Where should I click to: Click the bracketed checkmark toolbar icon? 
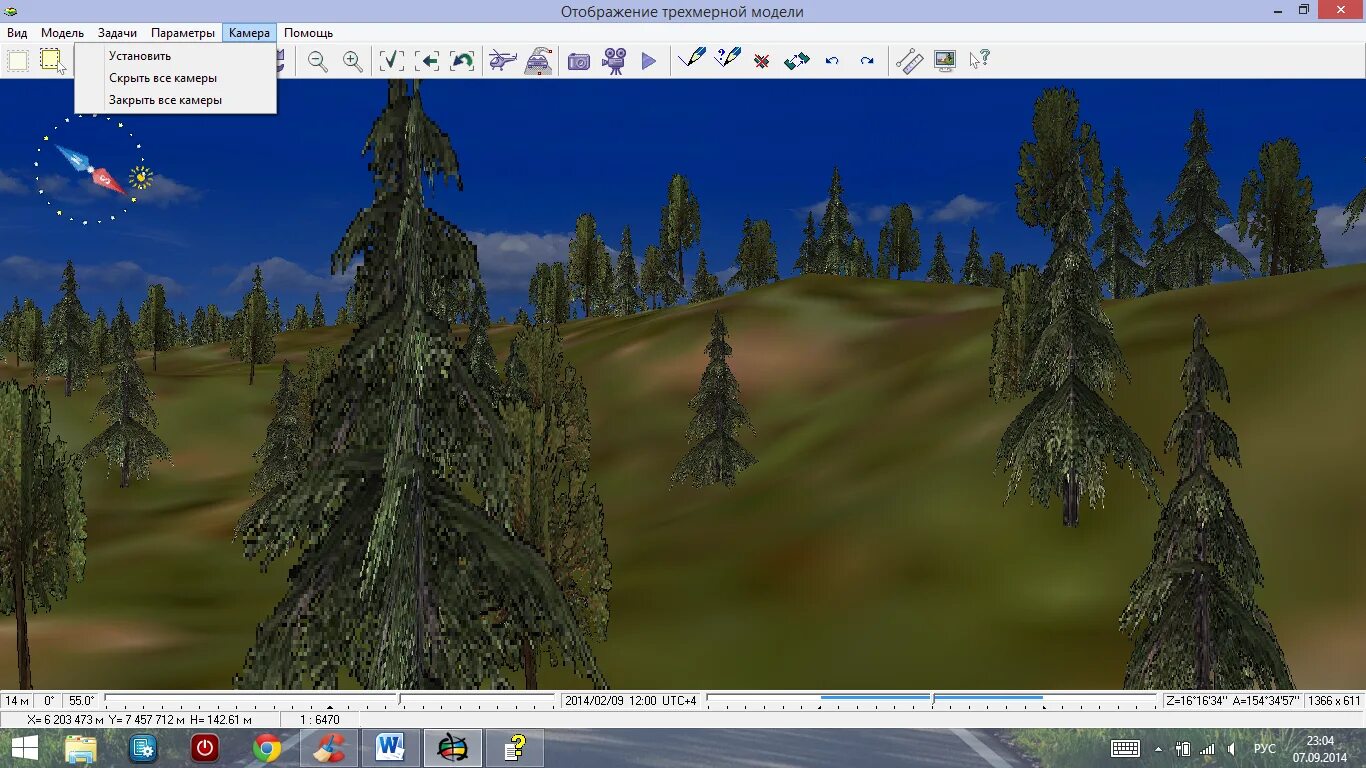392,61
